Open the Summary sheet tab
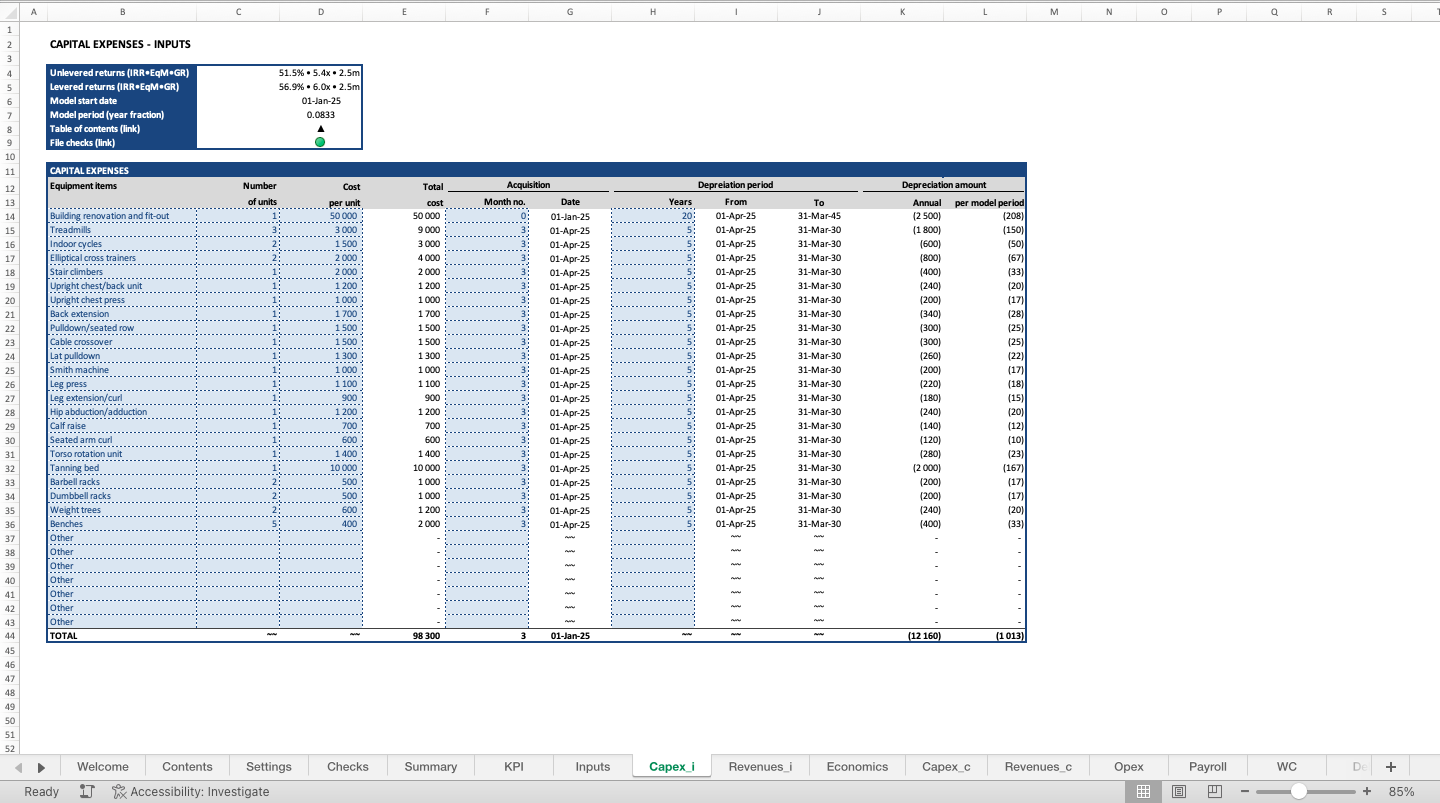 (430, 766)
